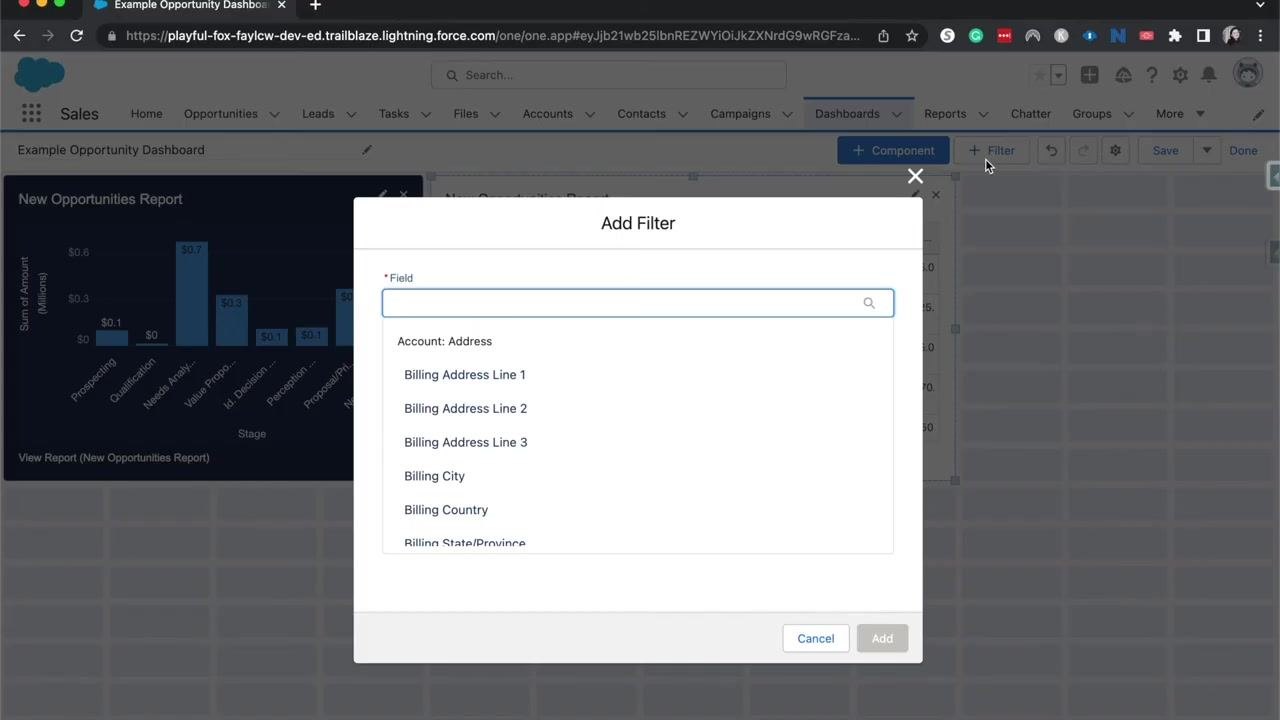The image size is (1280, 720).
Task: Click the nav bar edit pencil icon
Action: [x=1258, y=114]
